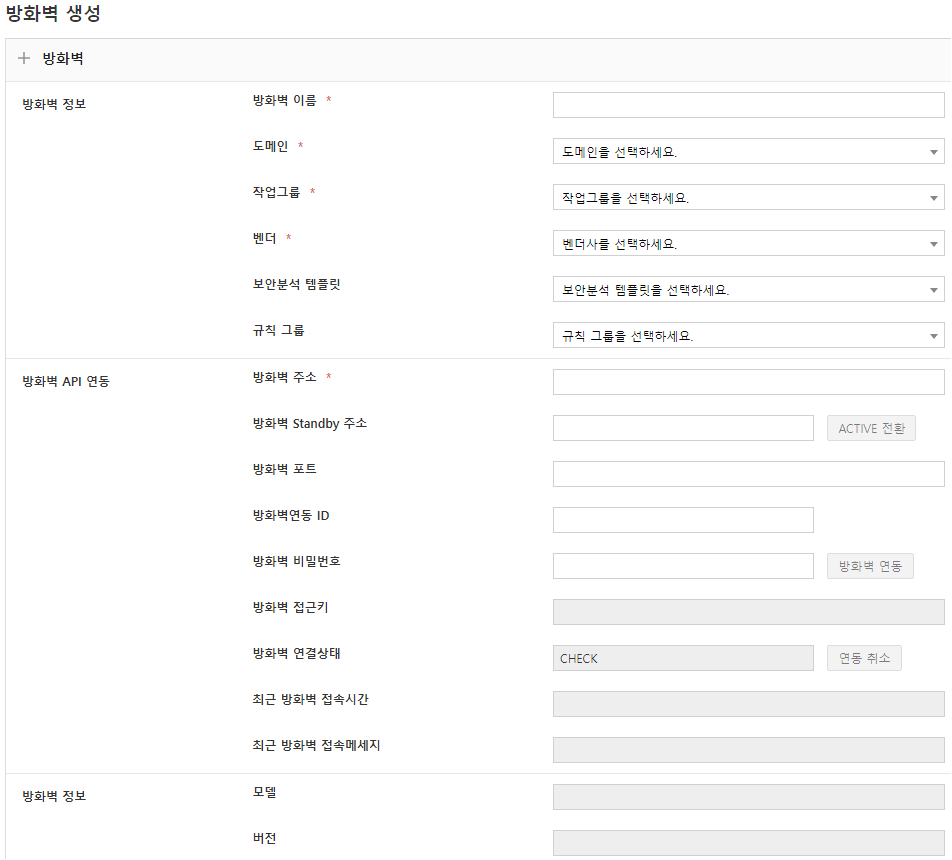Click the 방화벽 API 연동 section label
Viewport: 952px width, 860px height.
(66, 381)
